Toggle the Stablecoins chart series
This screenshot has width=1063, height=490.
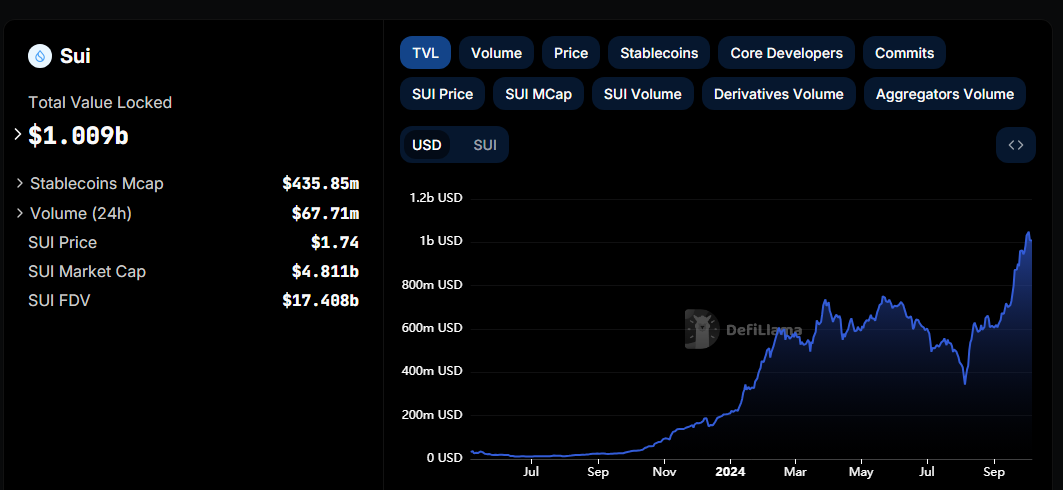659,53
